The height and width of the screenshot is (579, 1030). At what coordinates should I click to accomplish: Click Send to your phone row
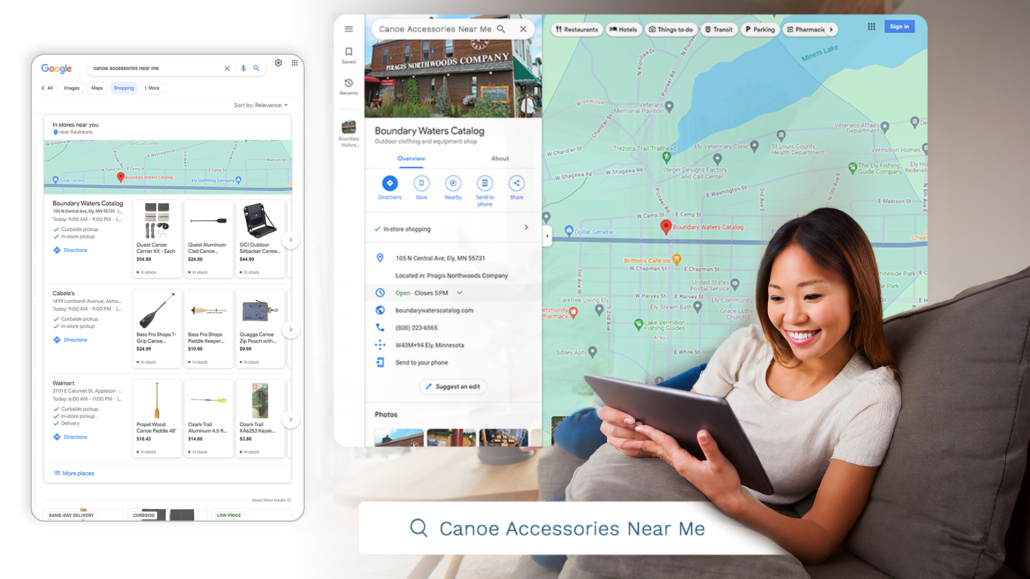(452, 362)
